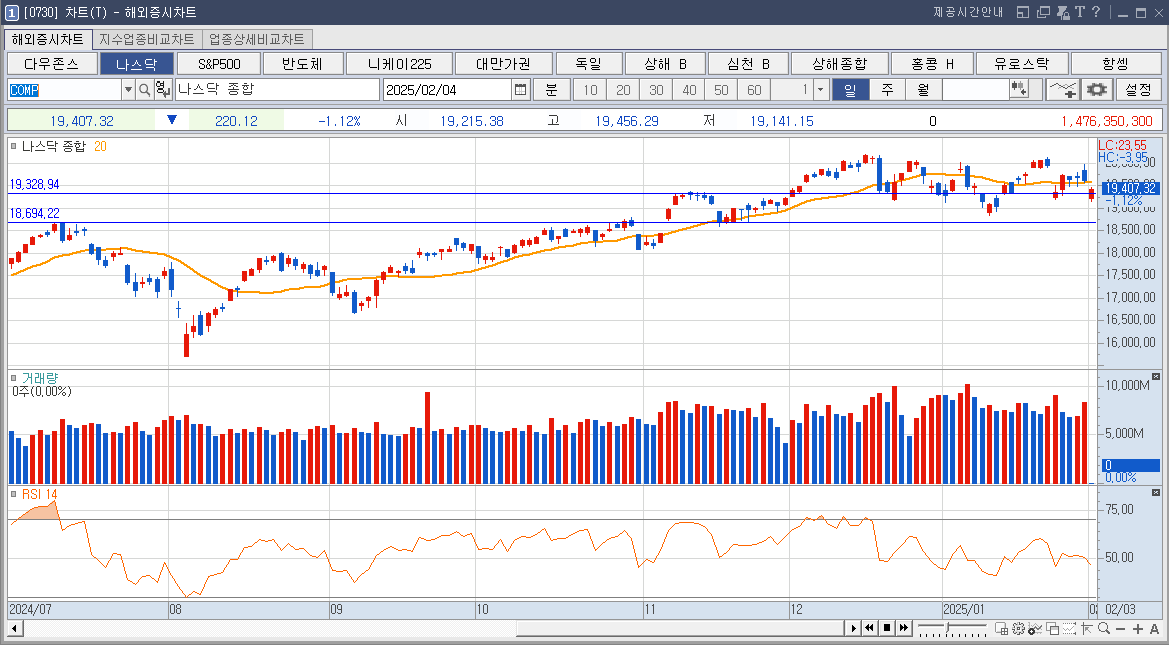Viewport: 1169px width, 645px height.
Task: Toggle the 40 minute interval button
Action: (689, 90)
